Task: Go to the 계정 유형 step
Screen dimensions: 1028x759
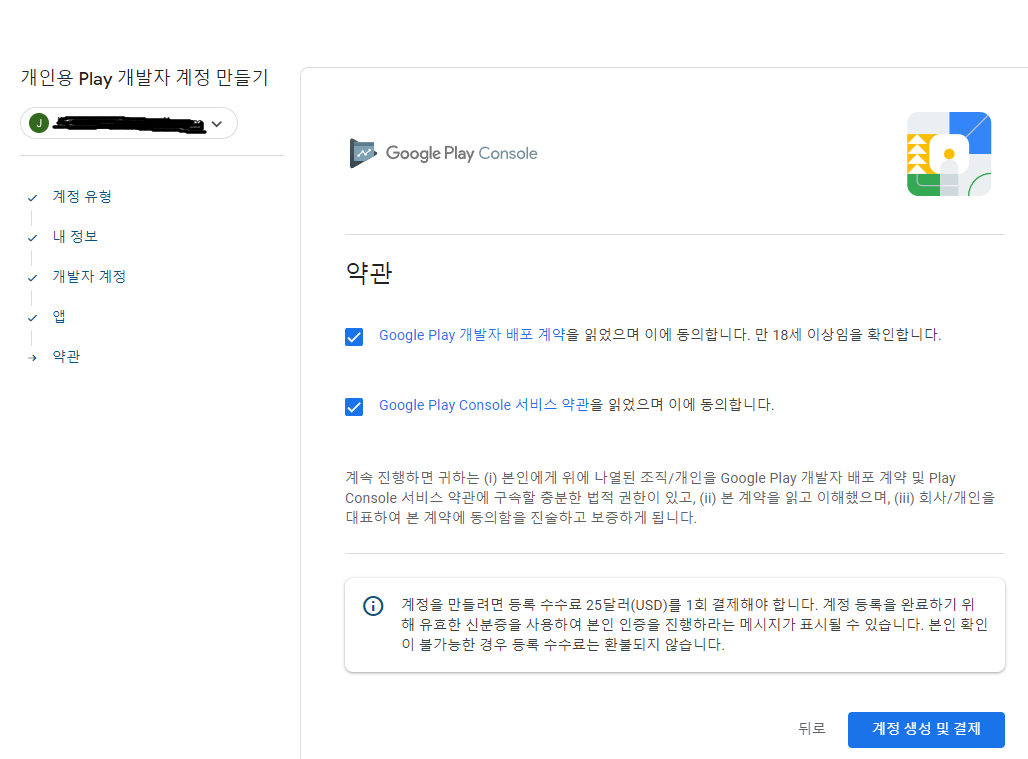Action: (82, 197)
